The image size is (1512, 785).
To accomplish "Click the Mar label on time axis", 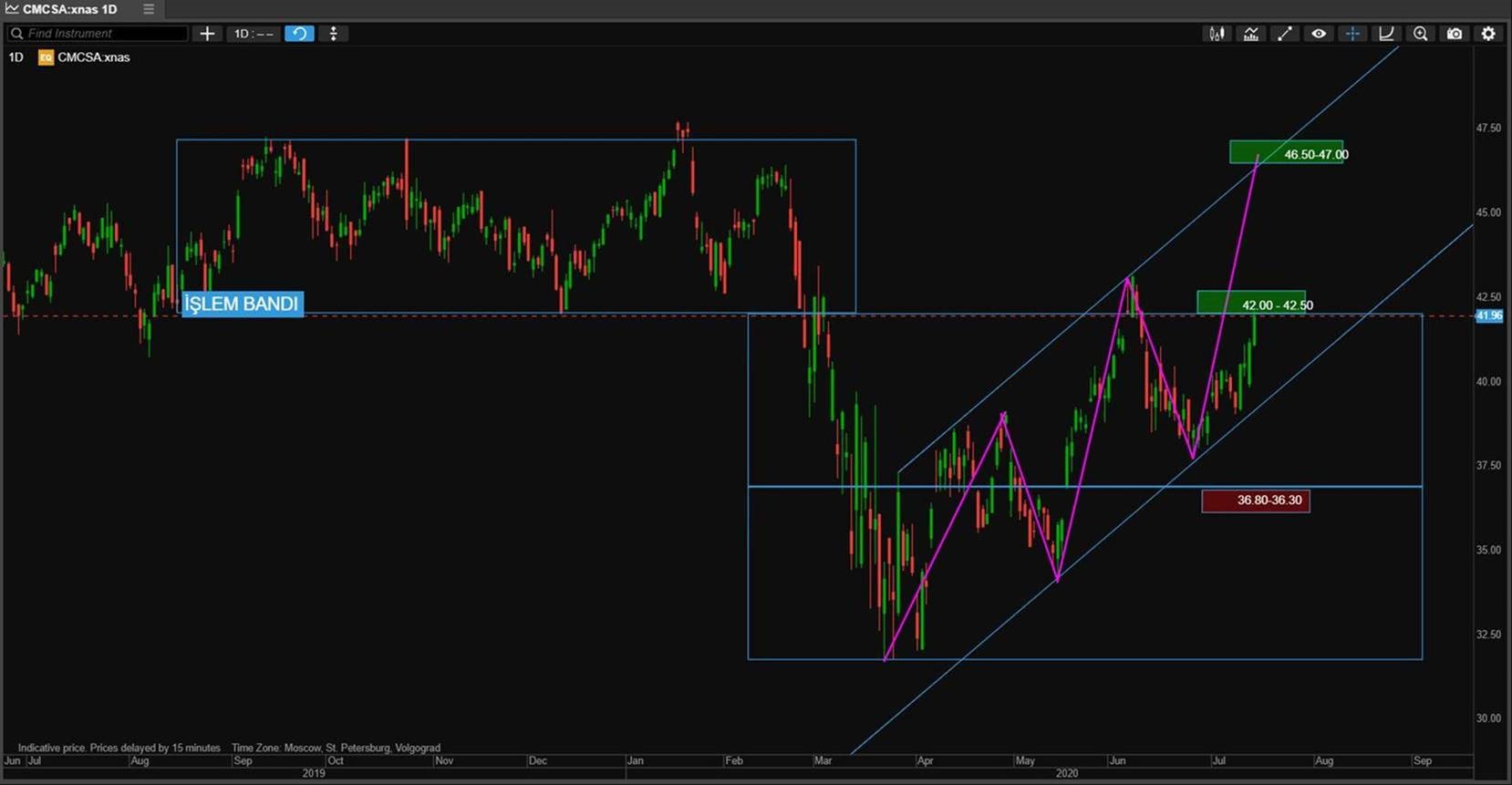I will [823, 760].
